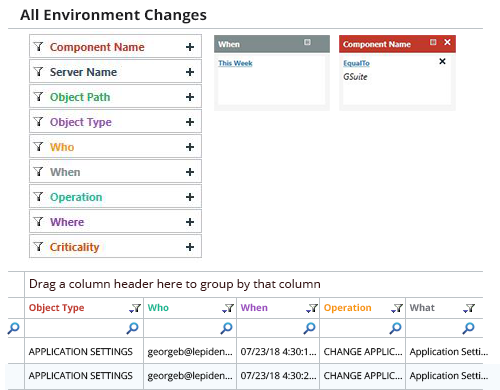The width and height of the screenshot is (500, 390).
Task: Select the Operation filter entry
Action: [115, 197]
